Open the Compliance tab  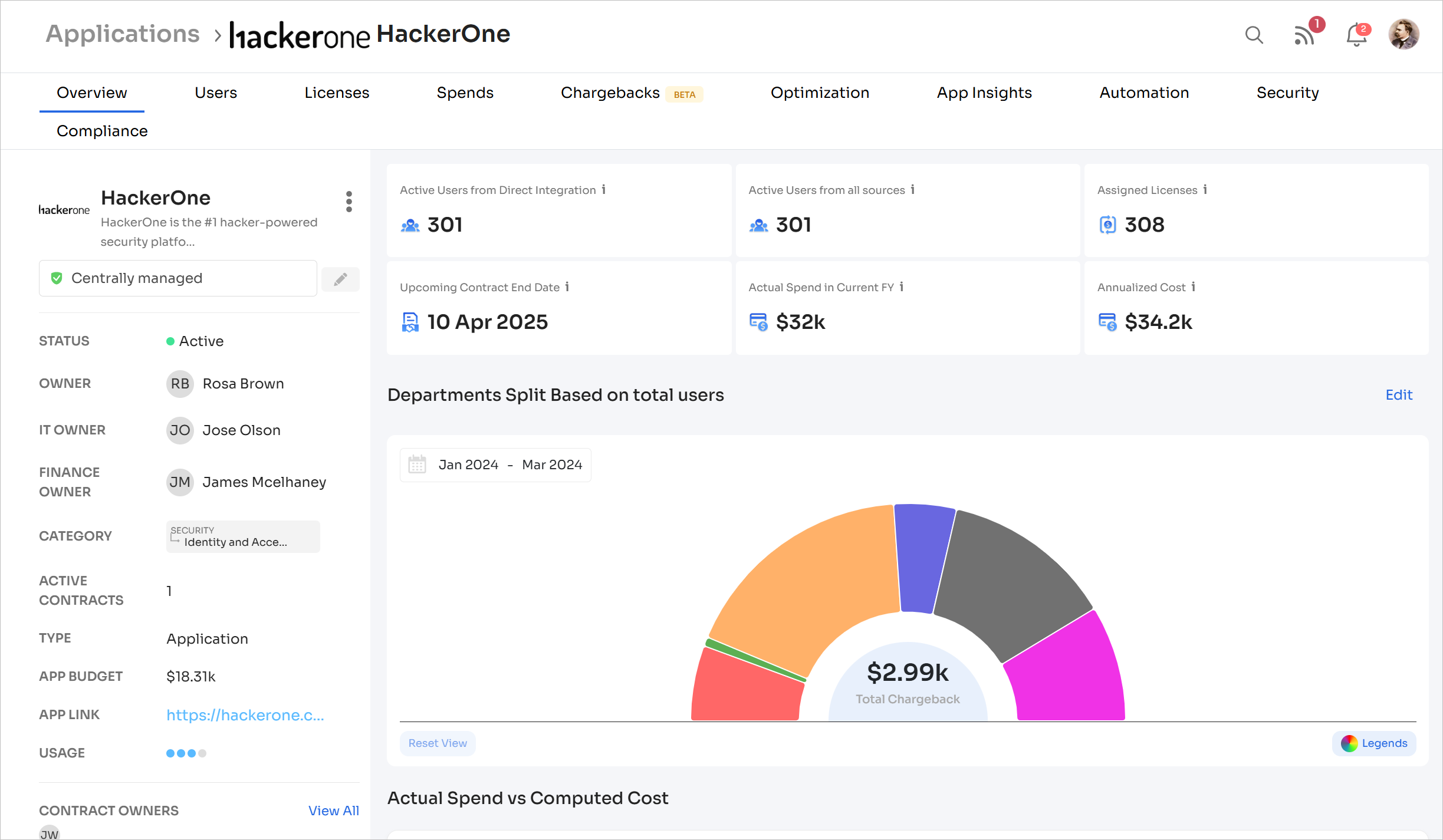tap(102, 131)
